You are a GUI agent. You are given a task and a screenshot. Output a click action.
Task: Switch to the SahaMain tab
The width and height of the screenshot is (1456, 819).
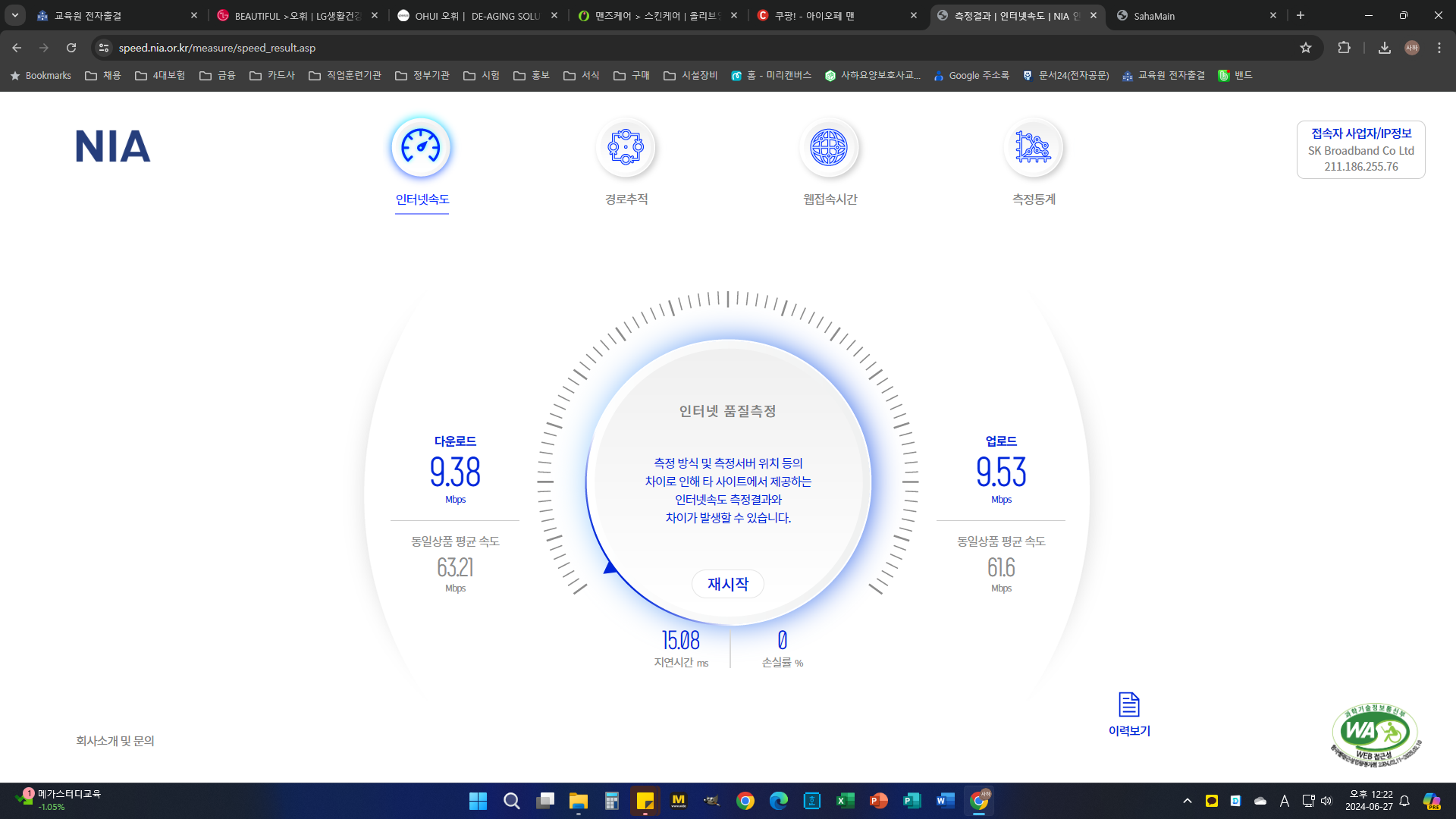[1197, 16]
